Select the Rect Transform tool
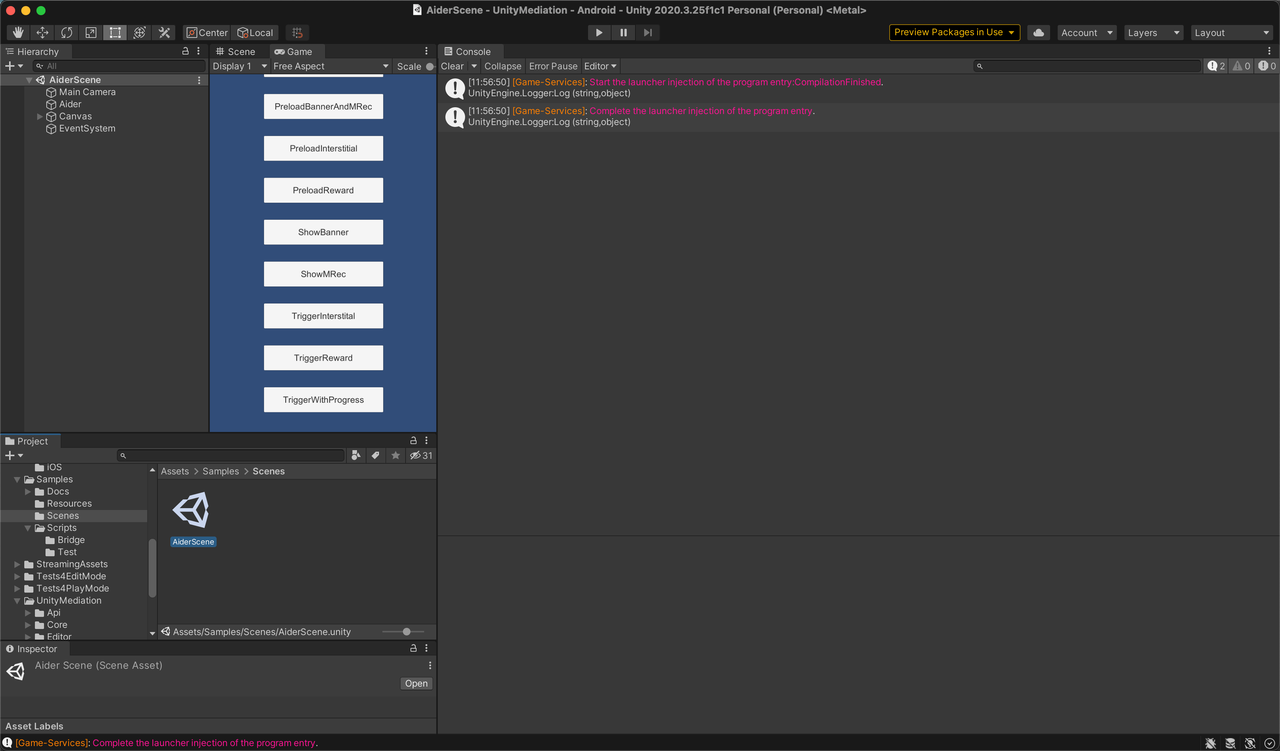The image size is (1280, 751). click(115, 33)
